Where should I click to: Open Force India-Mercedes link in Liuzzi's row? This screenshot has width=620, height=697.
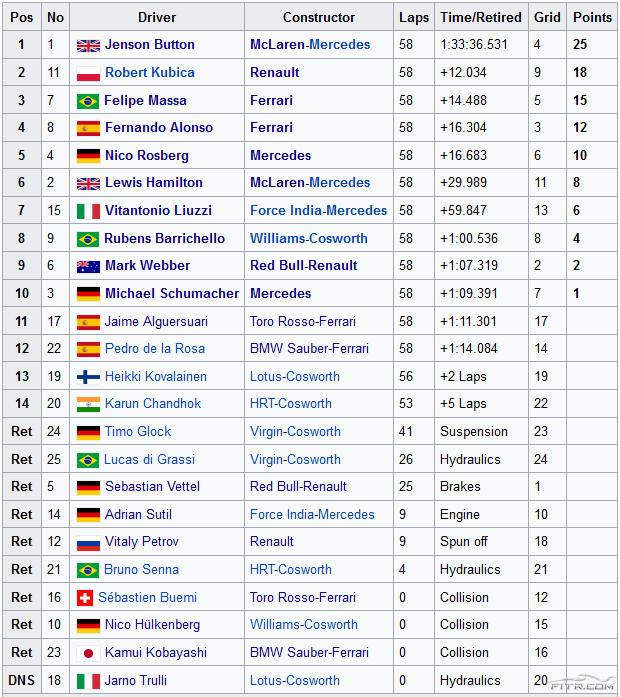[x=318, y=211]
